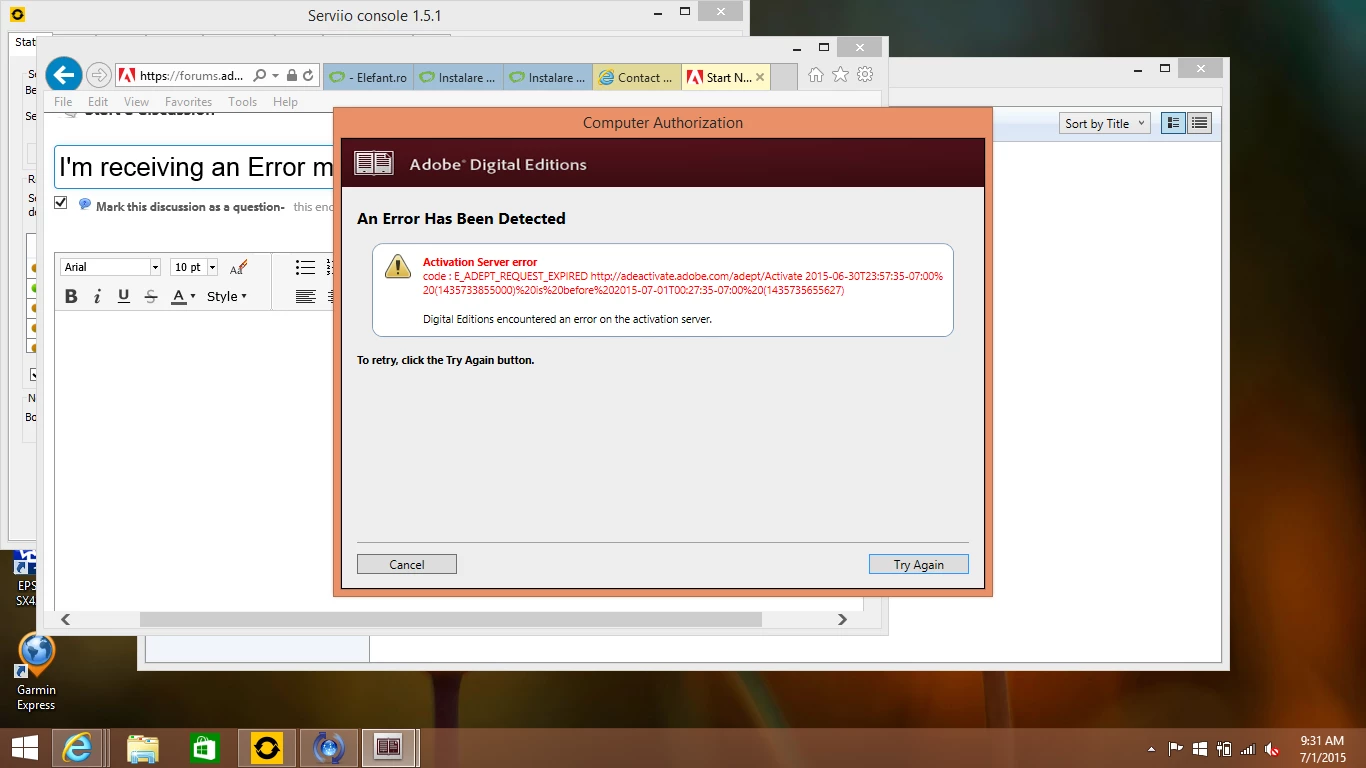Click the browser forward arrow button
1366x768 pixels.
(x=98, y=75)
